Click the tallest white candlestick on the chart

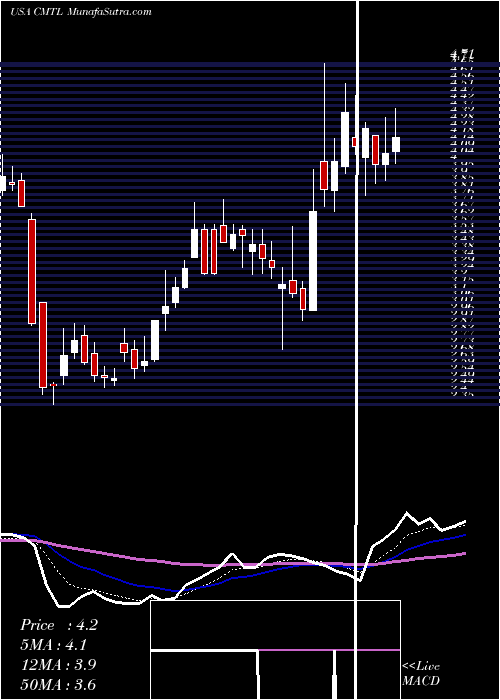pyautogui.click(x=313, y=261)
